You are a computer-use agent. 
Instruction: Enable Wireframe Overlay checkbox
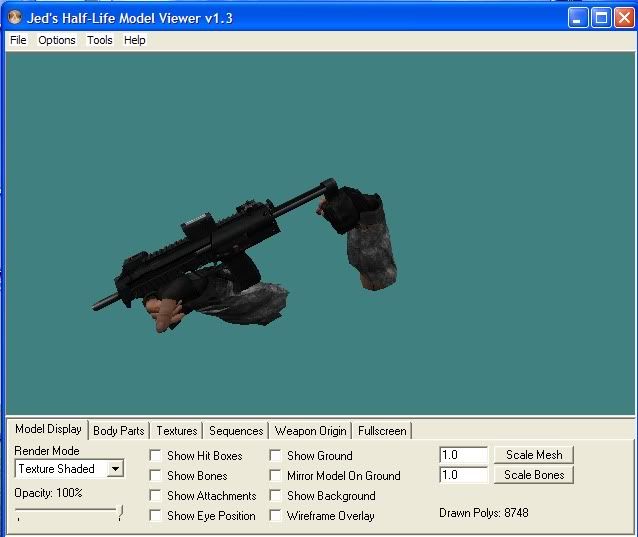click(275, 515)
